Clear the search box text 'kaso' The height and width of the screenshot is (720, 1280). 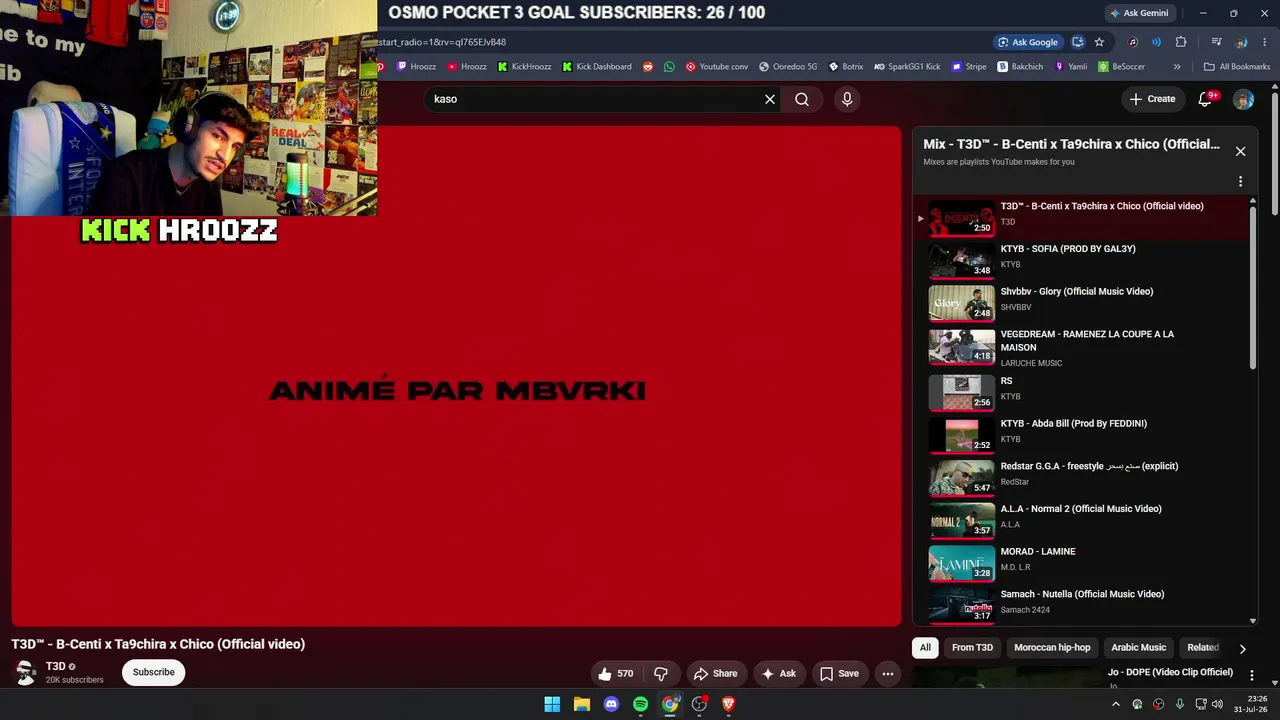click(770, 99)
